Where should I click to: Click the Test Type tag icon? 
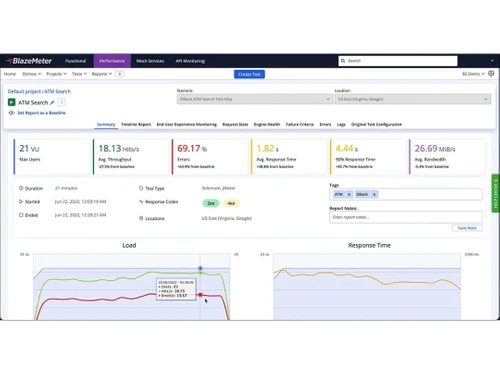pyautogui.click(x=141, y=188)
